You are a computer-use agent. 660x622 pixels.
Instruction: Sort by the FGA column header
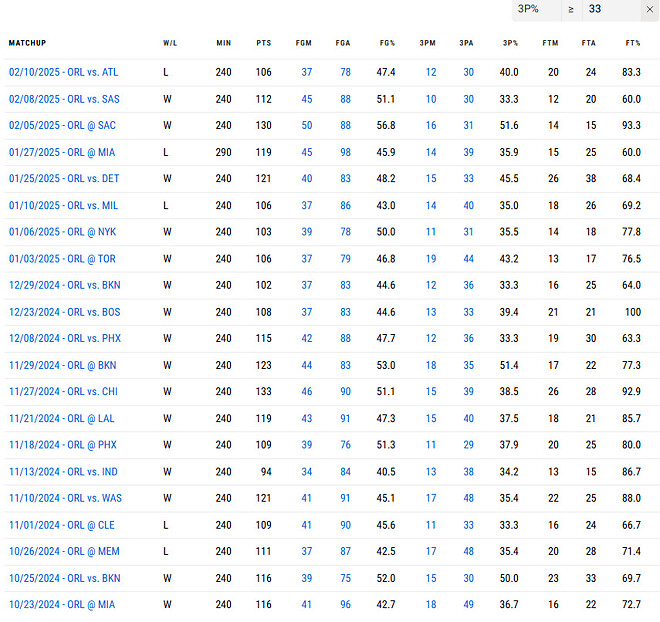[x=343, y=43]
